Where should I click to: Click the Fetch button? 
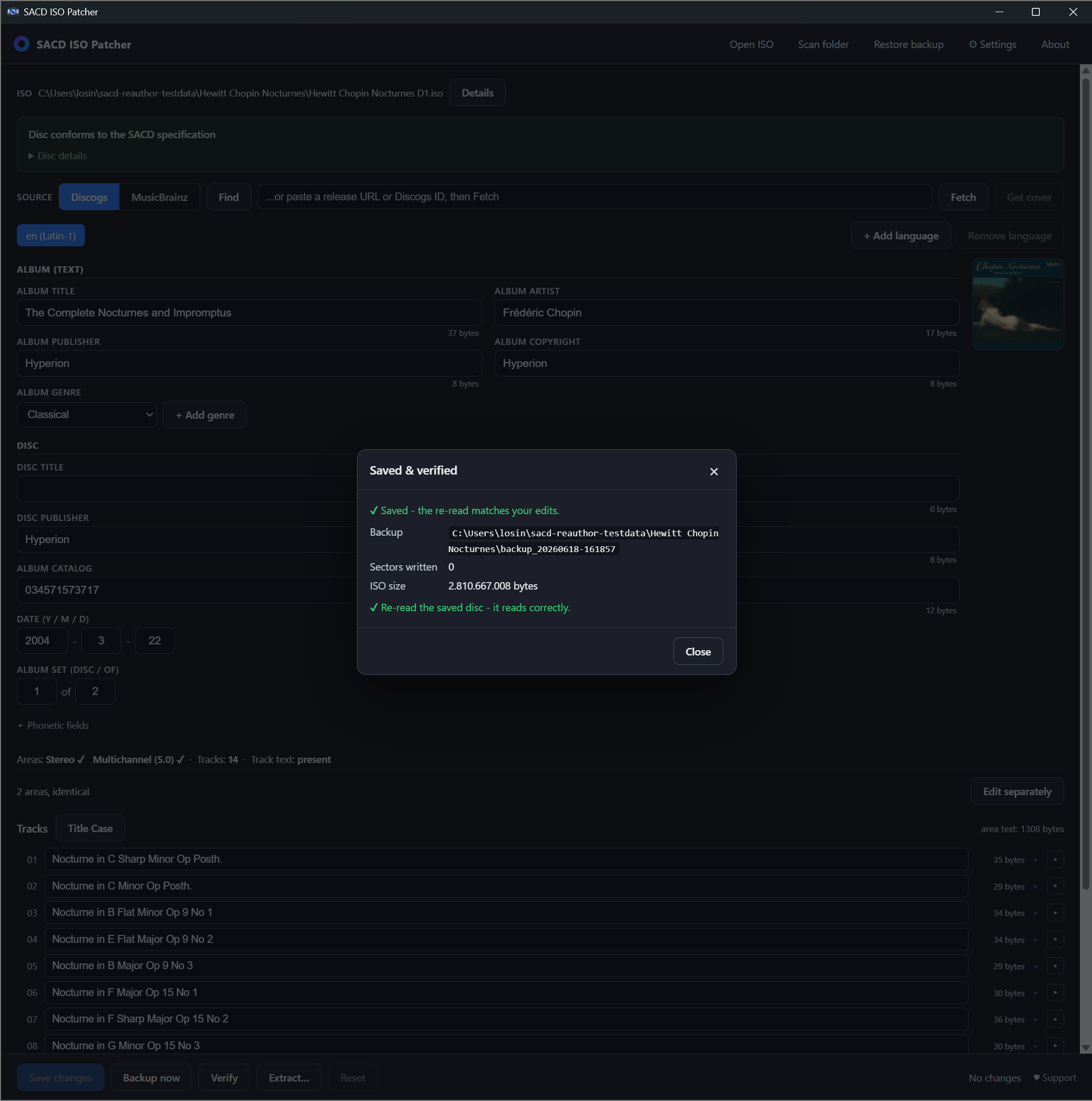963,197
